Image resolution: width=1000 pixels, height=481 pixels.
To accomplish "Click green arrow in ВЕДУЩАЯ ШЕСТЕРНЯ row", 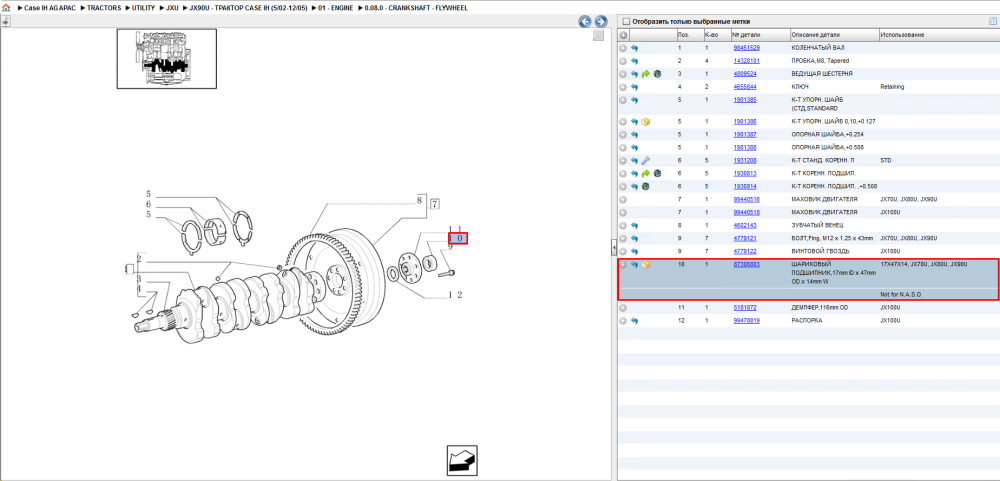I will tap(645, 74).
